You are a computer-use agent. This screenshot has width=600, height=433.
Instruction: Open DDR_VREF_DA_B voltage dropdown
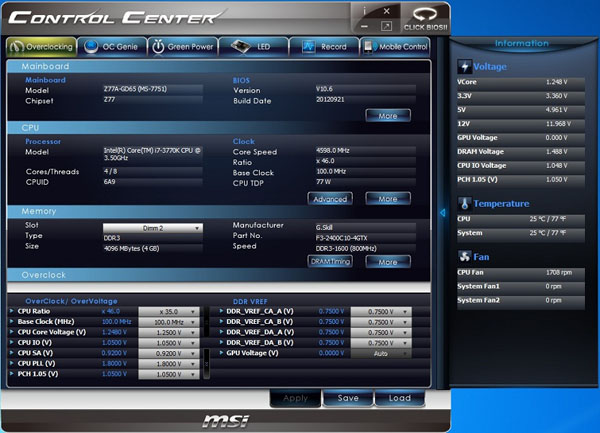(x=381, y=343)
